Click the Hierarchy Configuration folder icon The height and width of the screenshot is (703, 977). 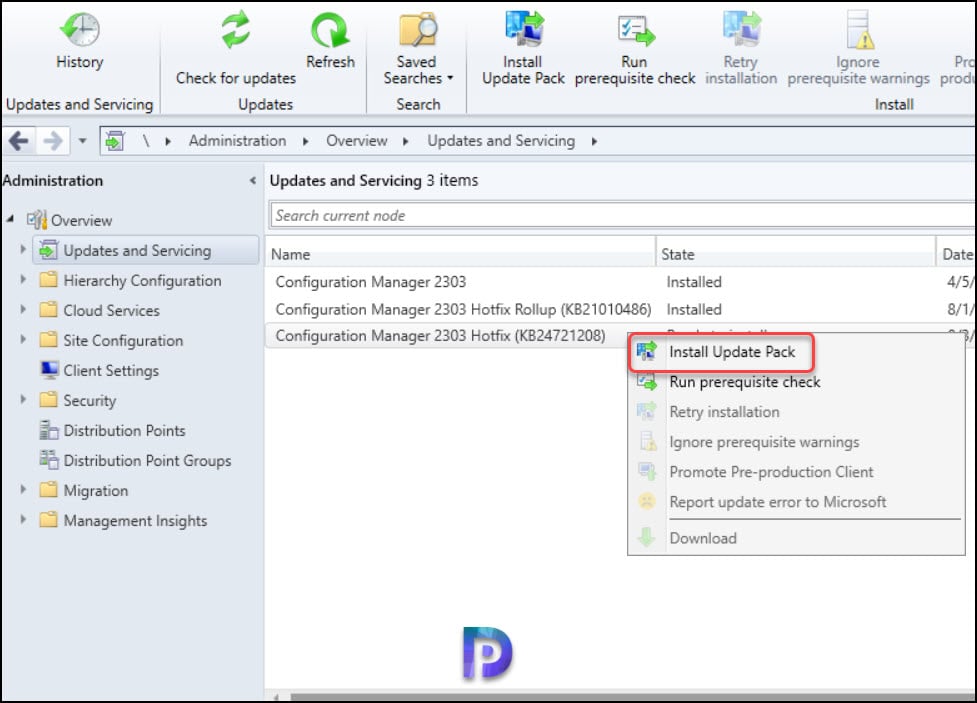pyautogui.click(x=49, y=279)
